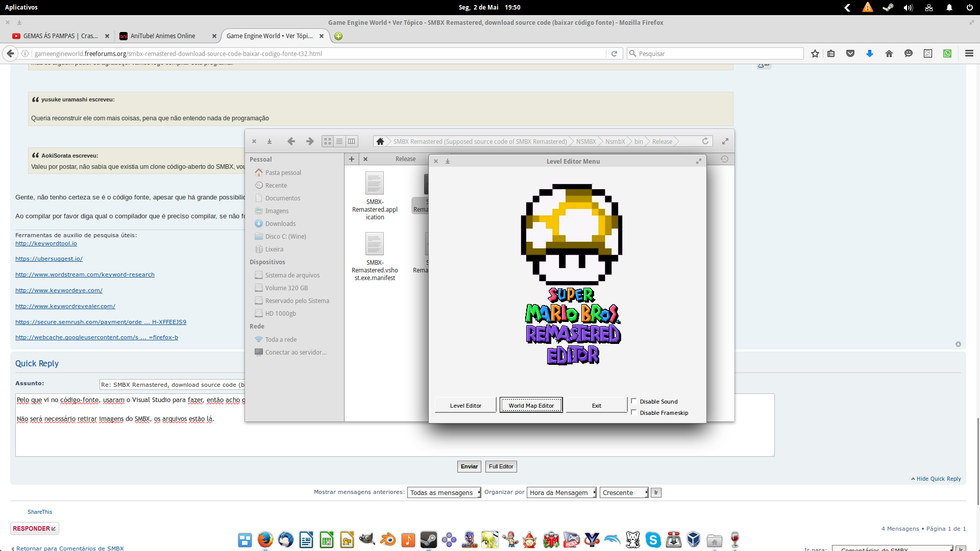Open the Crescente order dropdown
This screenshot has width=980, height=551.
click(x=624, y=492)
